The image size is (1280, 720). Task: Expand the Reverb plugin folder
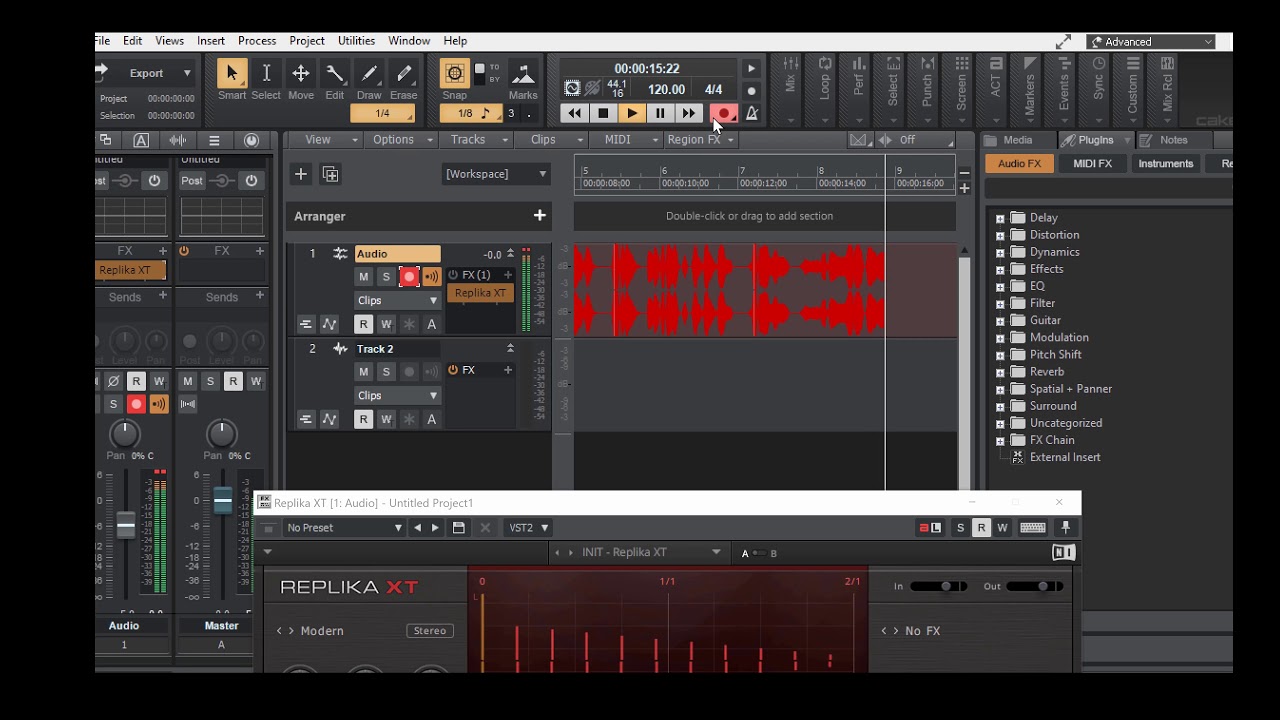(1000, 372)
